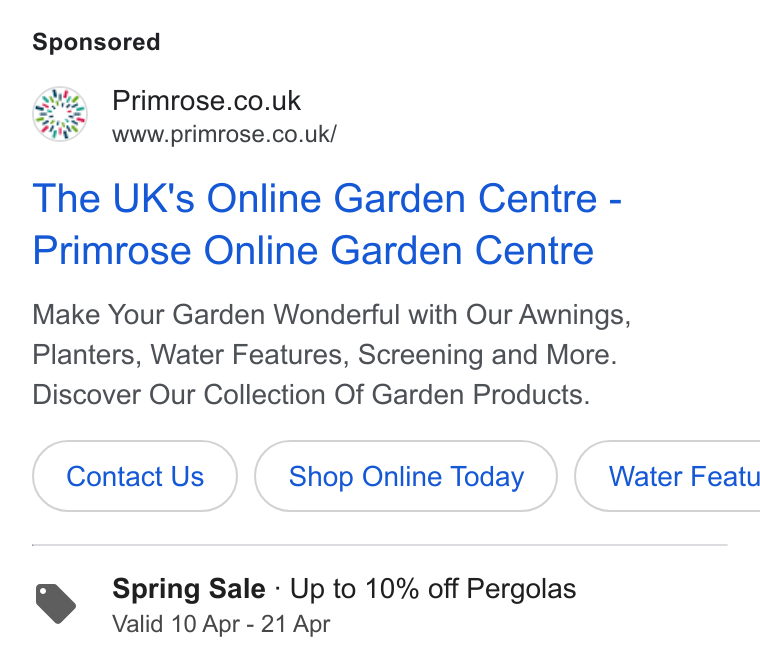Select the Contact Us chip
Image resolution: width=760 pixels, height=662 pixels.
[135, 476]
